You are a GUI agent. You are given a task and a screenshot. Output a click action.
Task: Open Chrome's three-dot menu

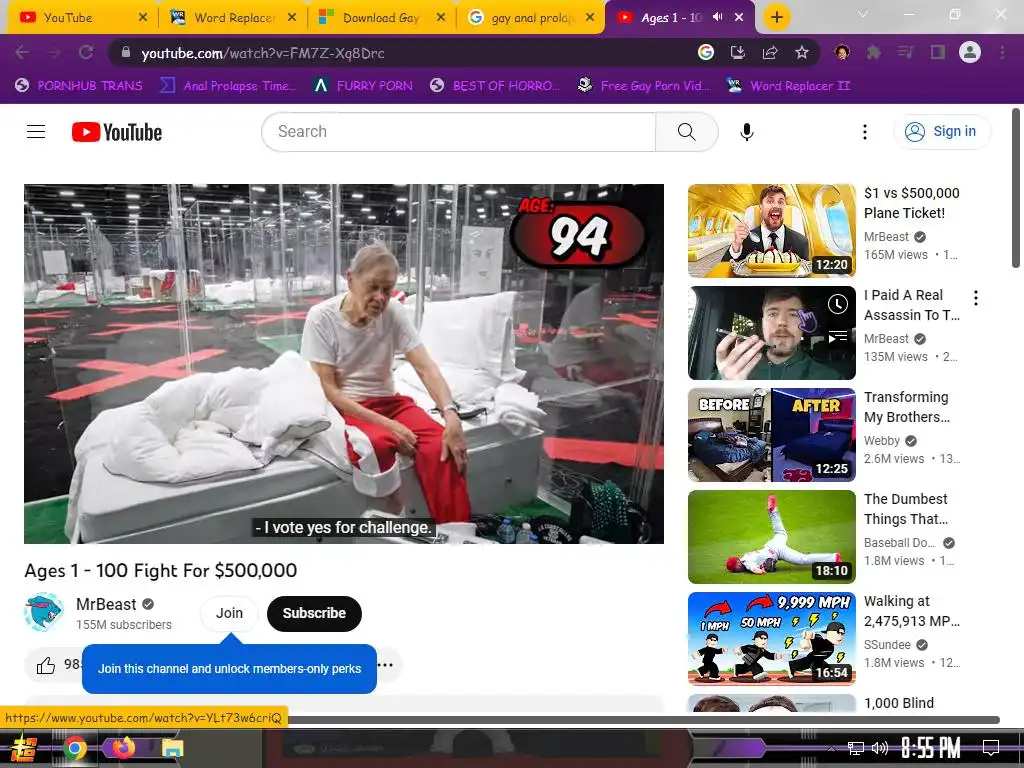coord(1002,53)
